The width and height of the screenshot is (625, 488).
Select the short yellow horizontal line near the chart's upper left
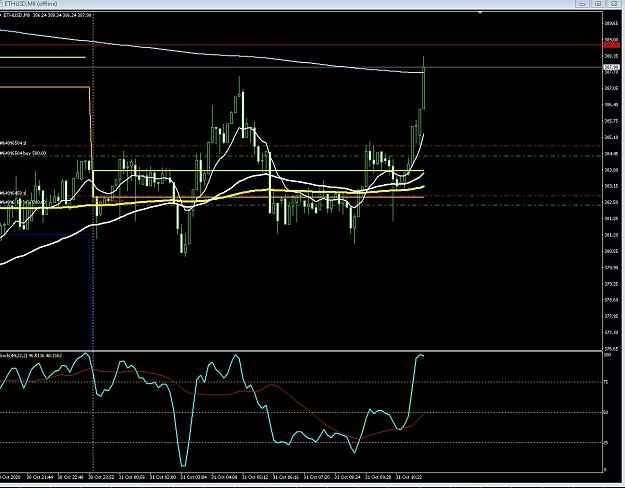[x=43, y=57]
